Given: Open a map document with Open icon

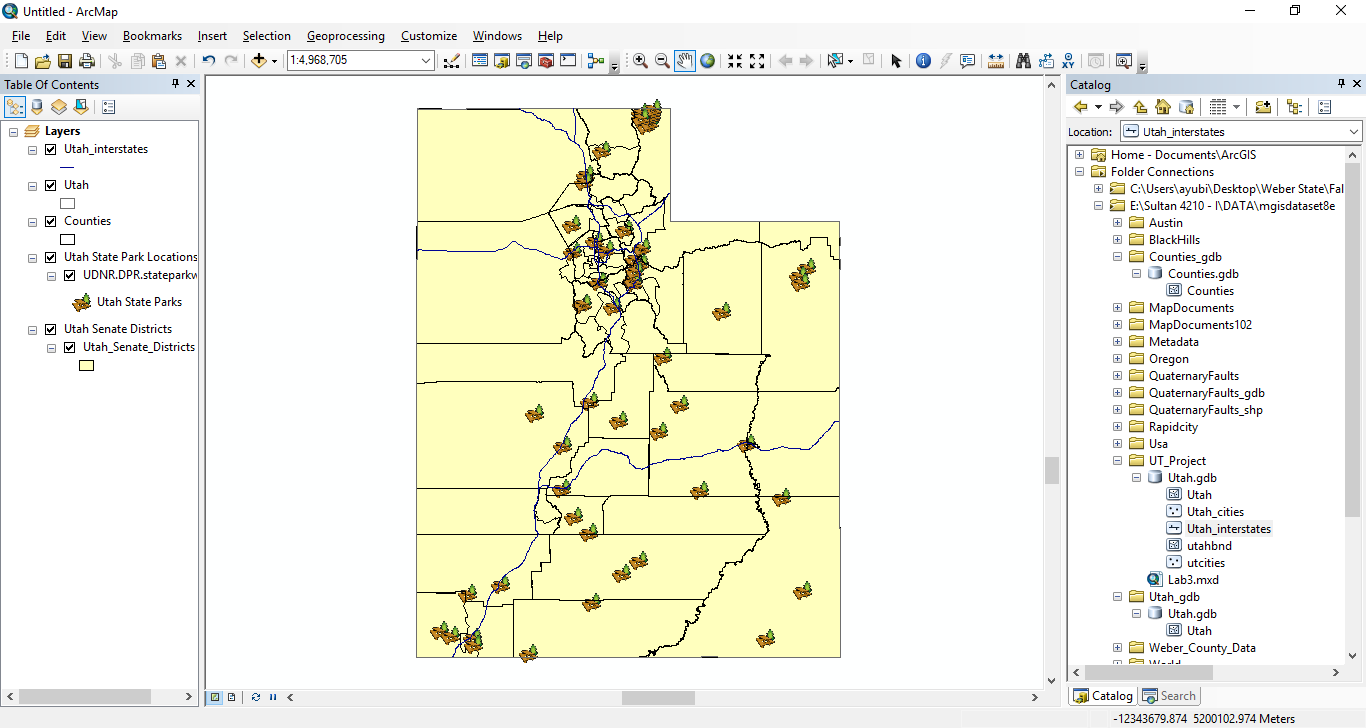Looking at the screenshot, I should [x=43, y=61].
